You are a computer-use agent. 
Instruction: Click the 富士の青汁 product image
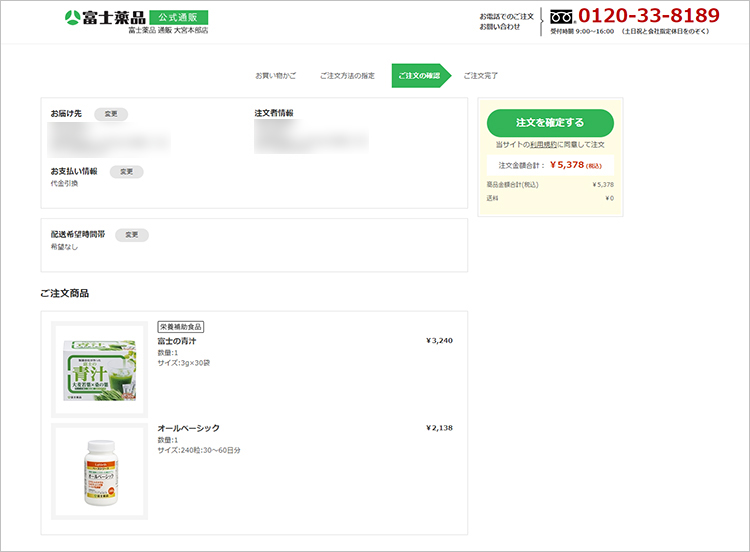tap(99, 370)
